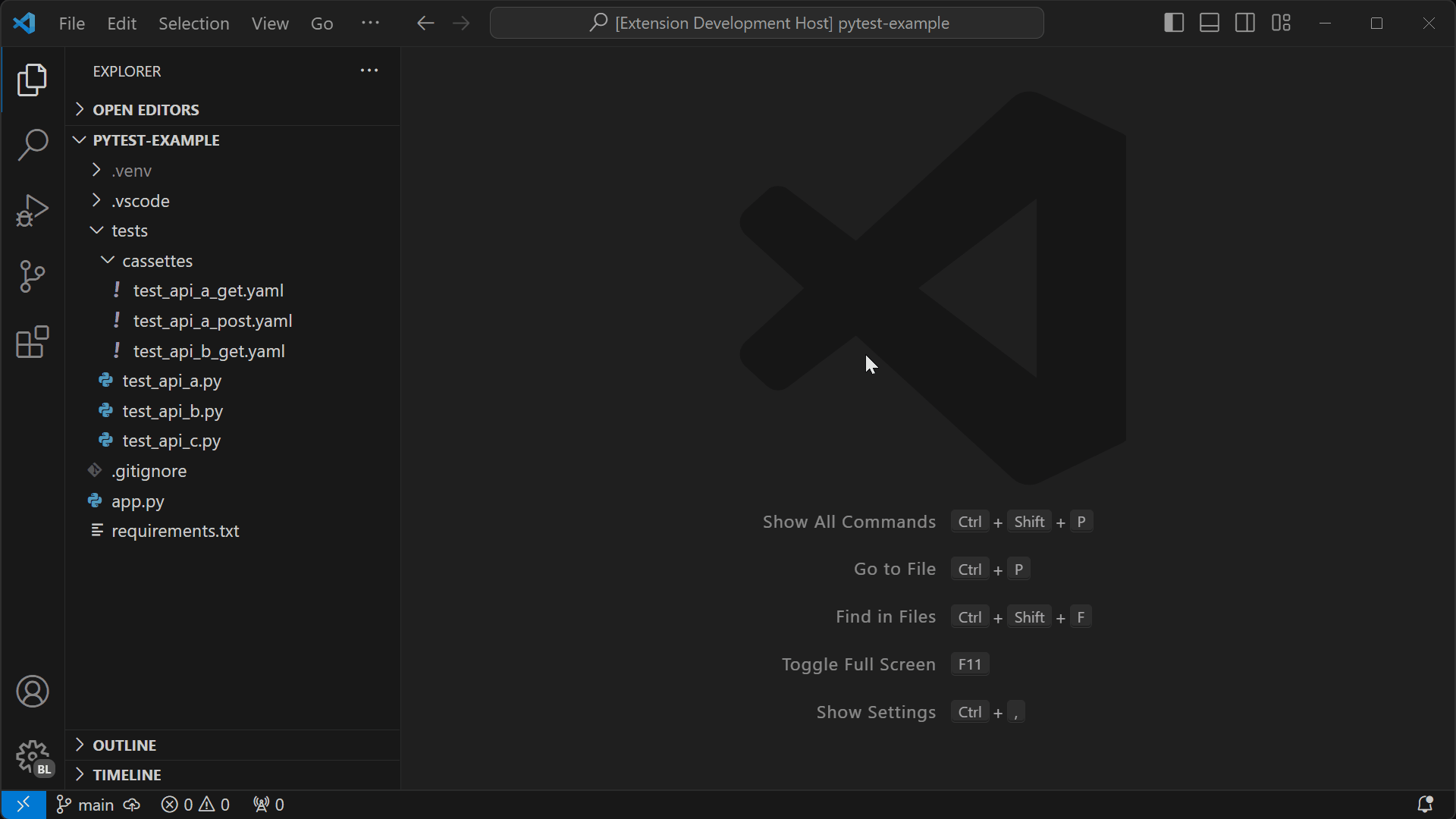Open the Manage gear menu

(33, 757)
